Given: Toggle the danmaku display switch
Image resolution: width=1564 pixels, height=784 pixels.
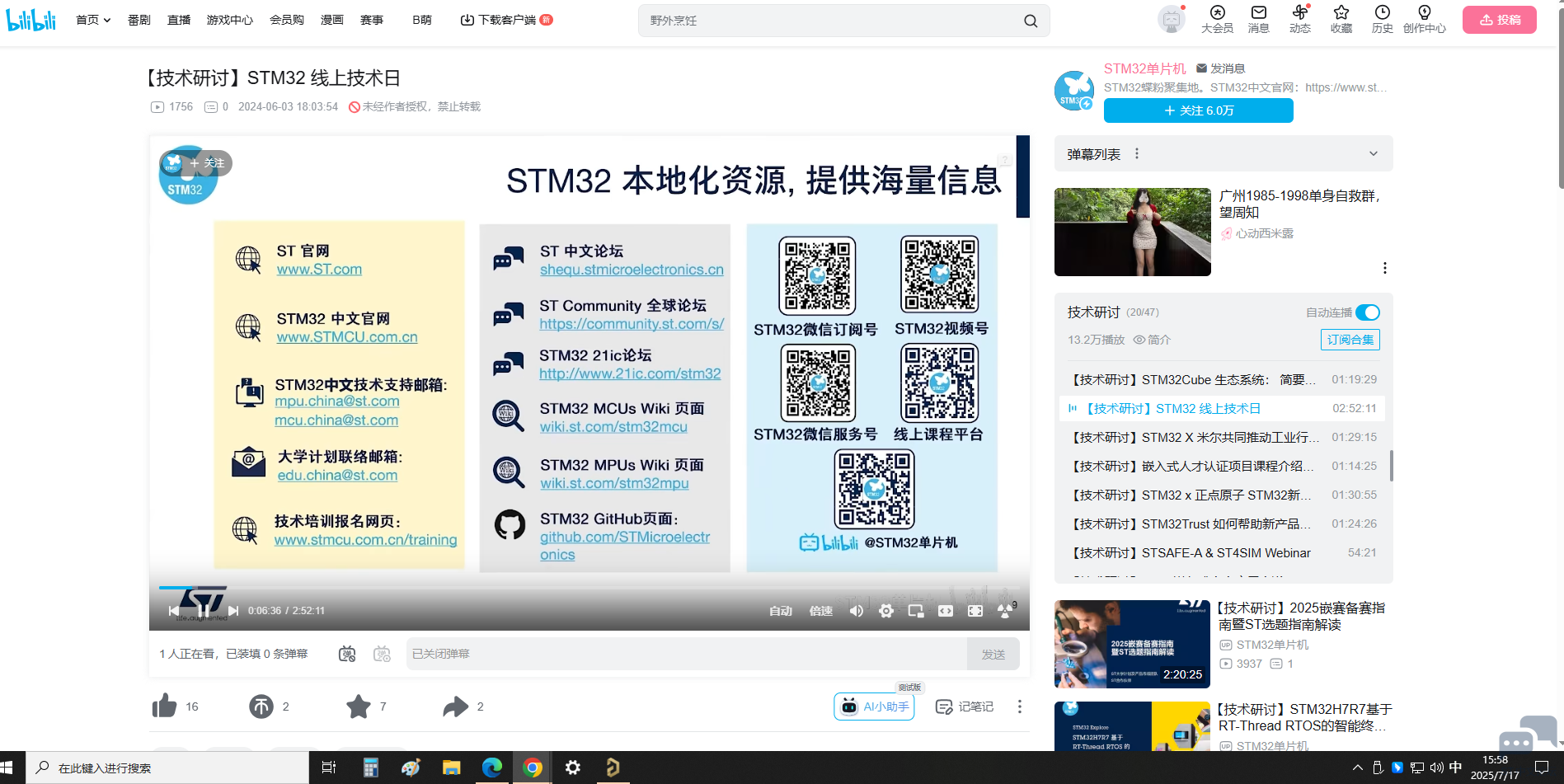Looking at the screenshot, I should click(347, 654).
